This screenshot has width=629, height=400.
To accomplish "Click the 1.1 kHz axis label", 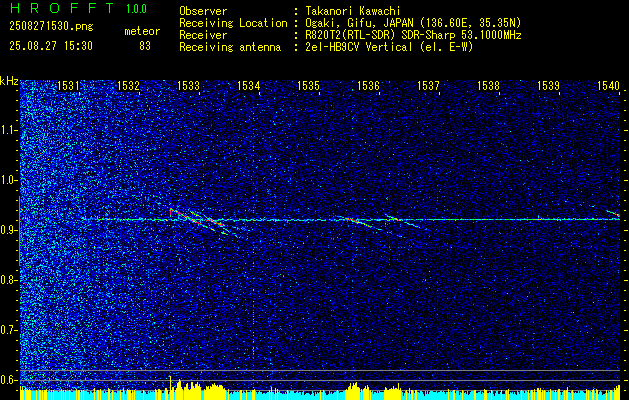I will tap(9, 131).
